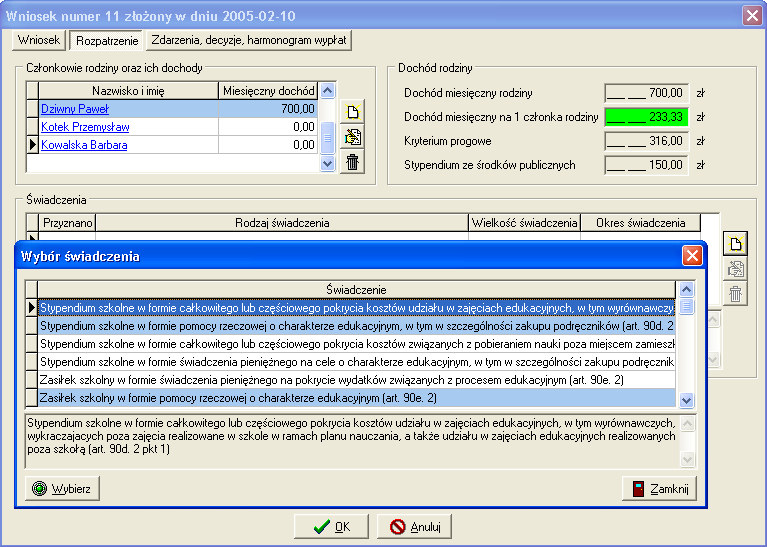Image resolution: width=767 pixels, height=547 pixels.
Task: Edit selected family member icon
Action: coord(352,137)
